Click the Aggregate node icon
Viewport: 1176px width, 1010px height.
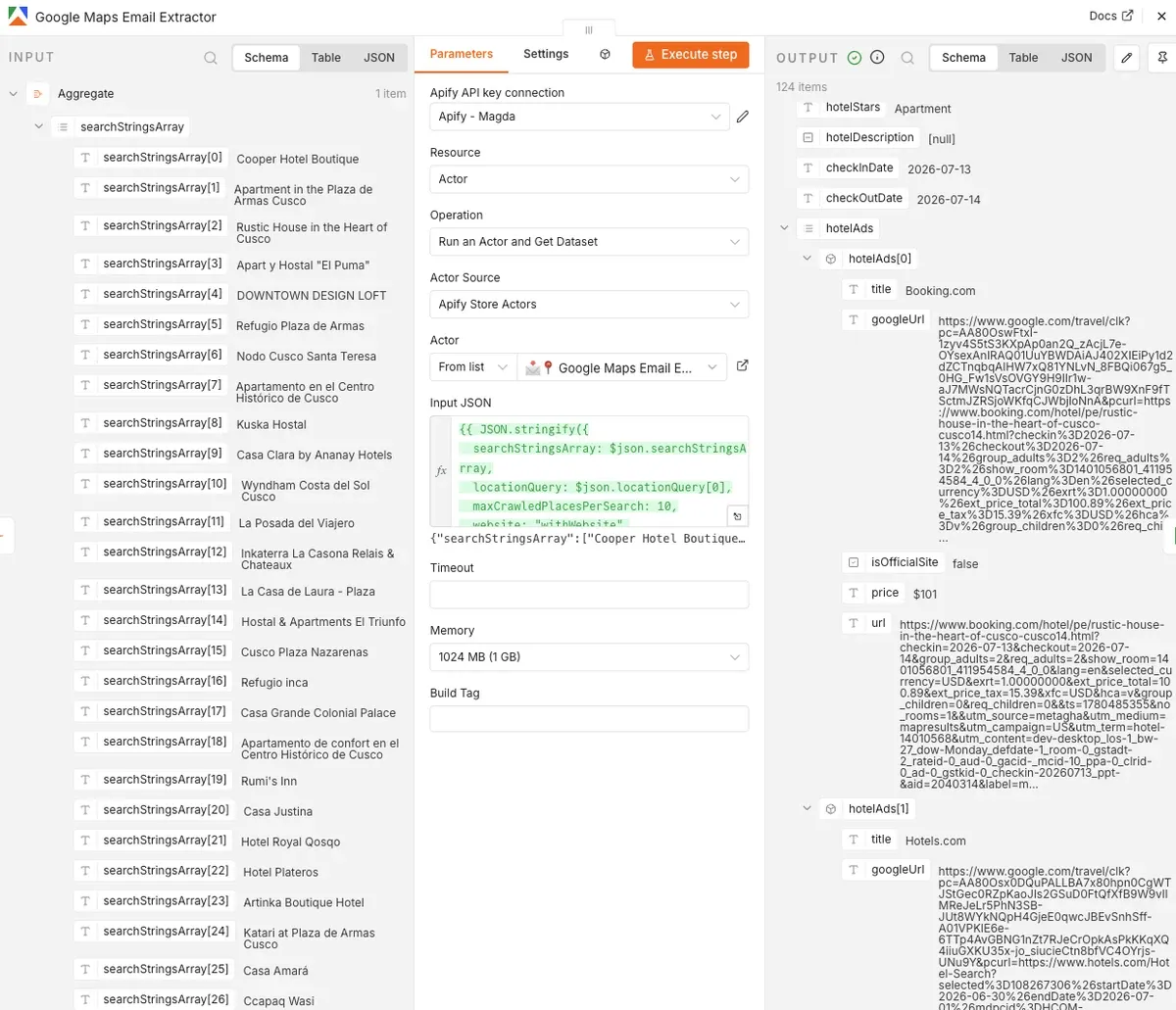37,94
